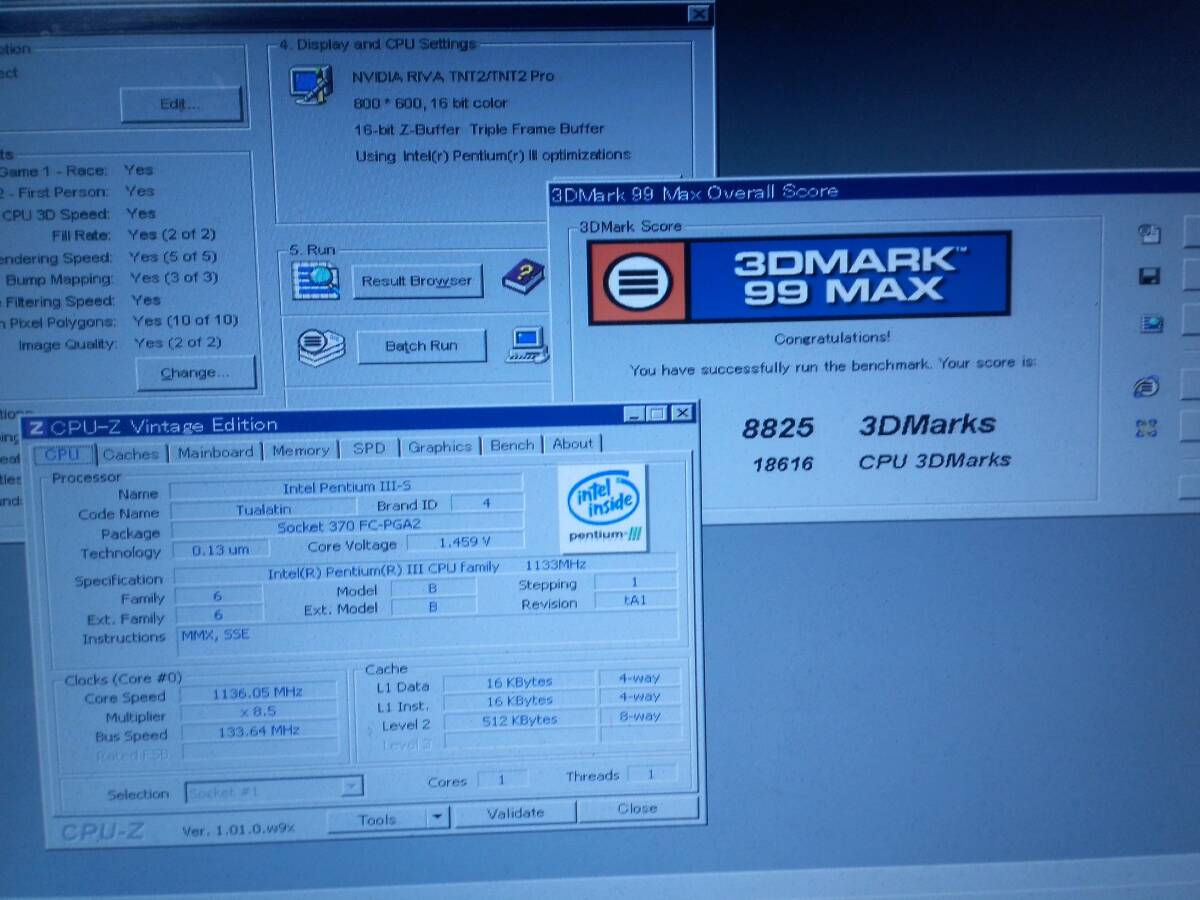Click the Level 2 associativity 8-way
The height and width of the screenshot is (900, 1200).
[x=640, y=716]
